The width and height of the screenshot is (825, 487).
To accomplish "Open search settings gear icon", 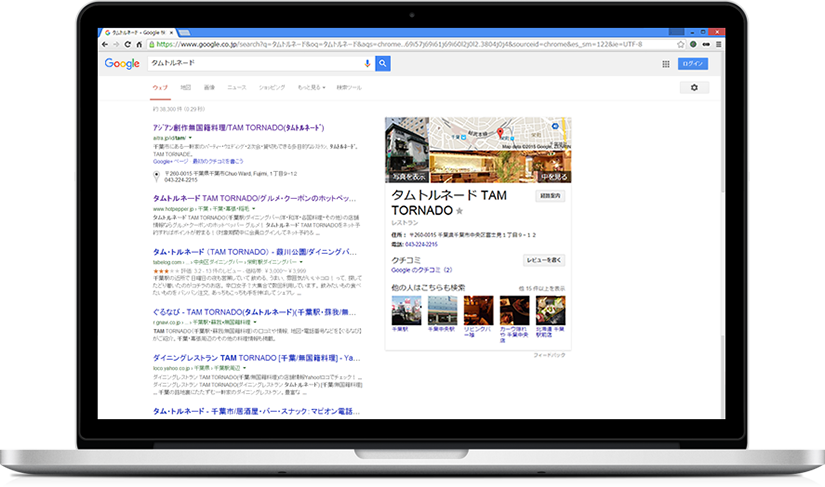I will coord(693,88).
